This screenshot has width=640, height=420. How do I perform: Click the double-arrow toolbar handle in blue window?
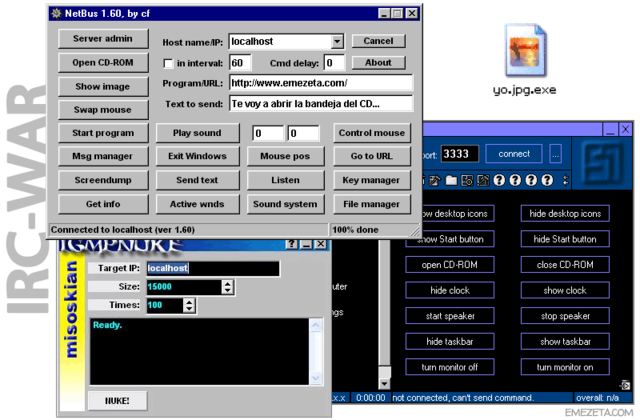tap(565, 180)
